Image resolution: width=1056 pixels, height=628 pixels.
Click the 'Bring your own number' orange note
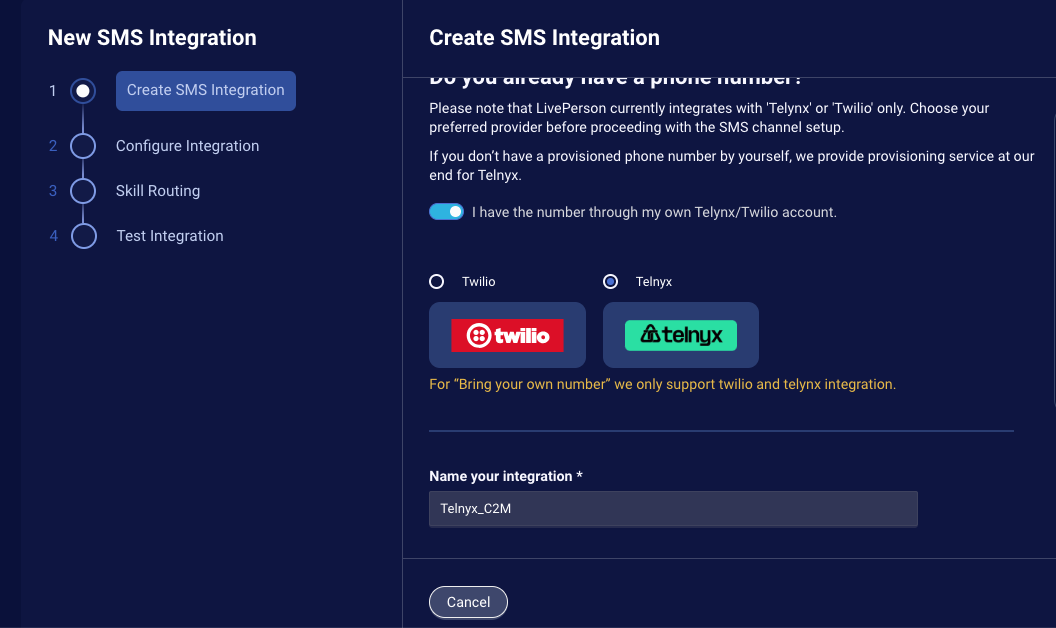point(663,384)
